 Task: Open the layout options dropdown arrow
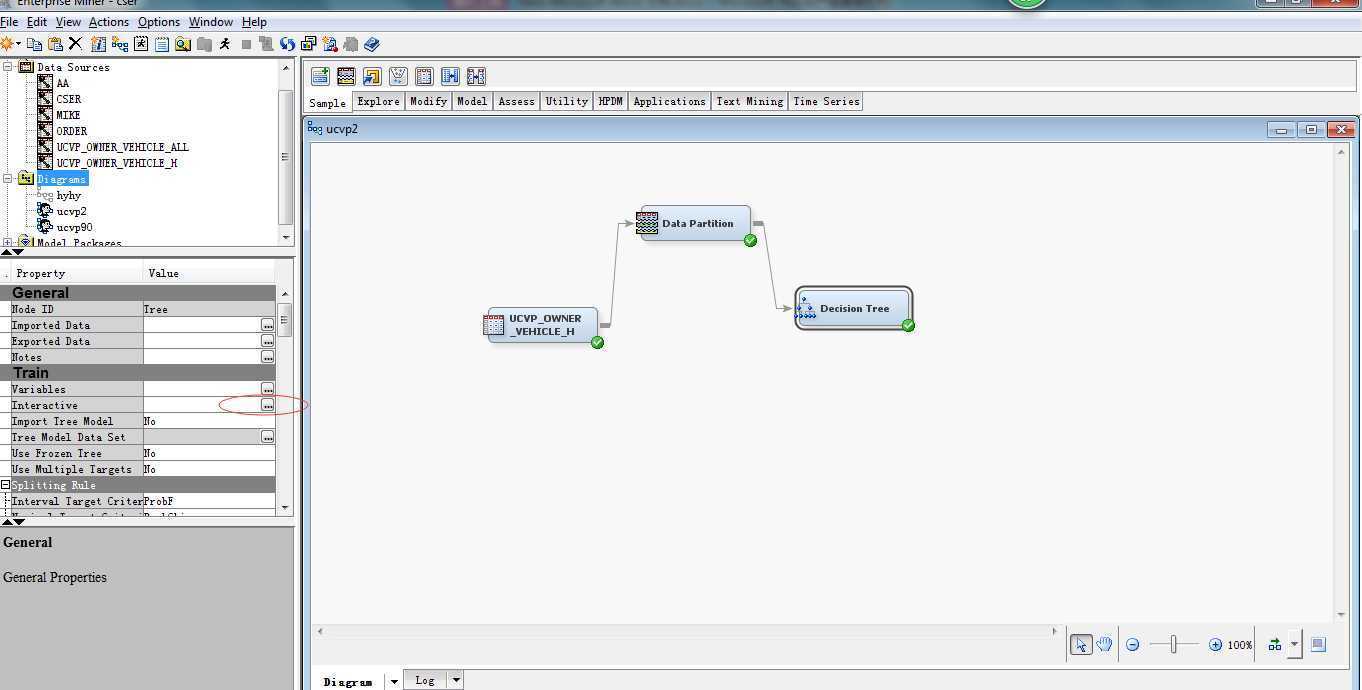click(1294, 645)
